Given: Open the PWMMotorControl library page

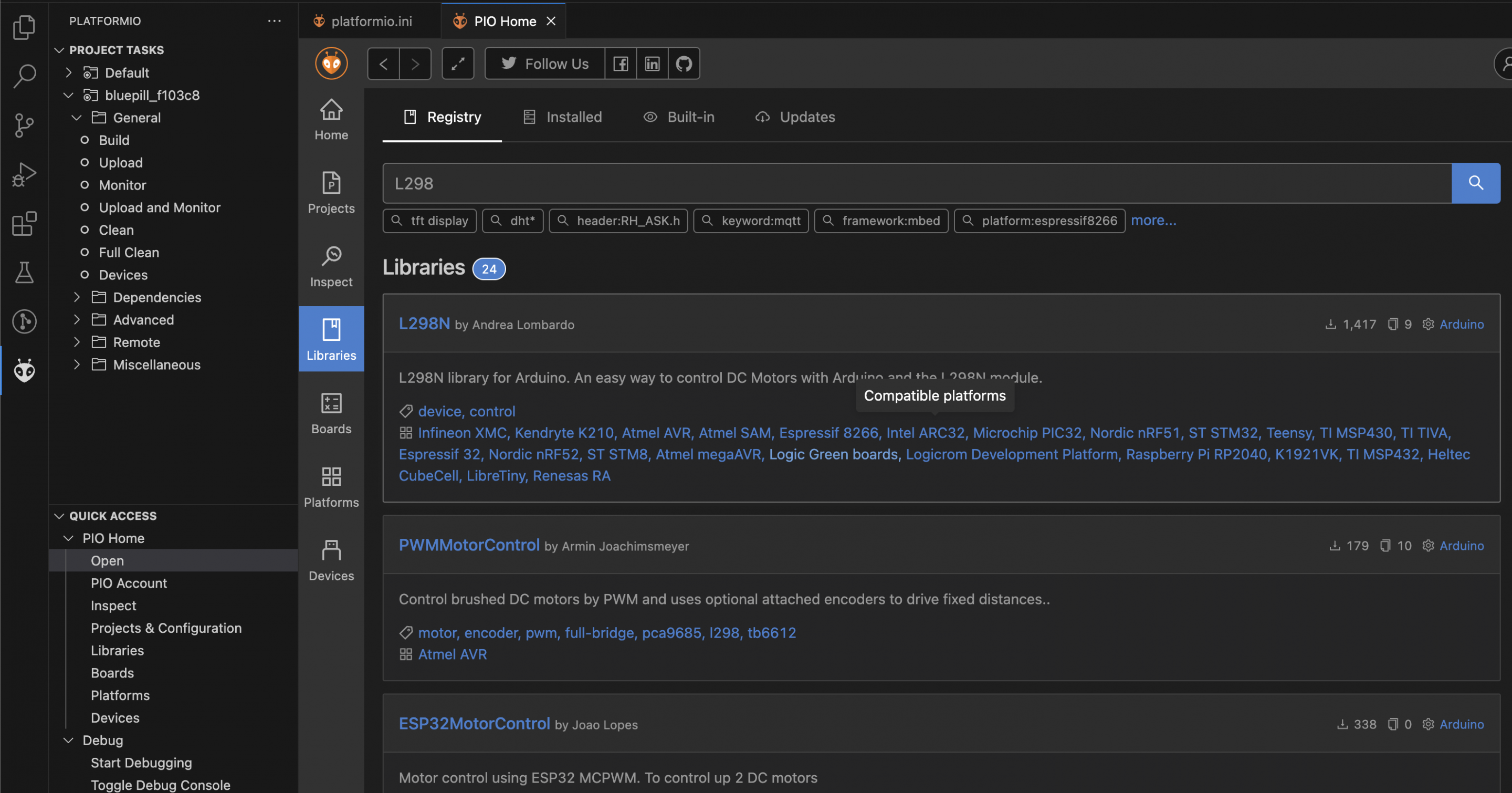Looking at the screenshot, I should (469, 545).
